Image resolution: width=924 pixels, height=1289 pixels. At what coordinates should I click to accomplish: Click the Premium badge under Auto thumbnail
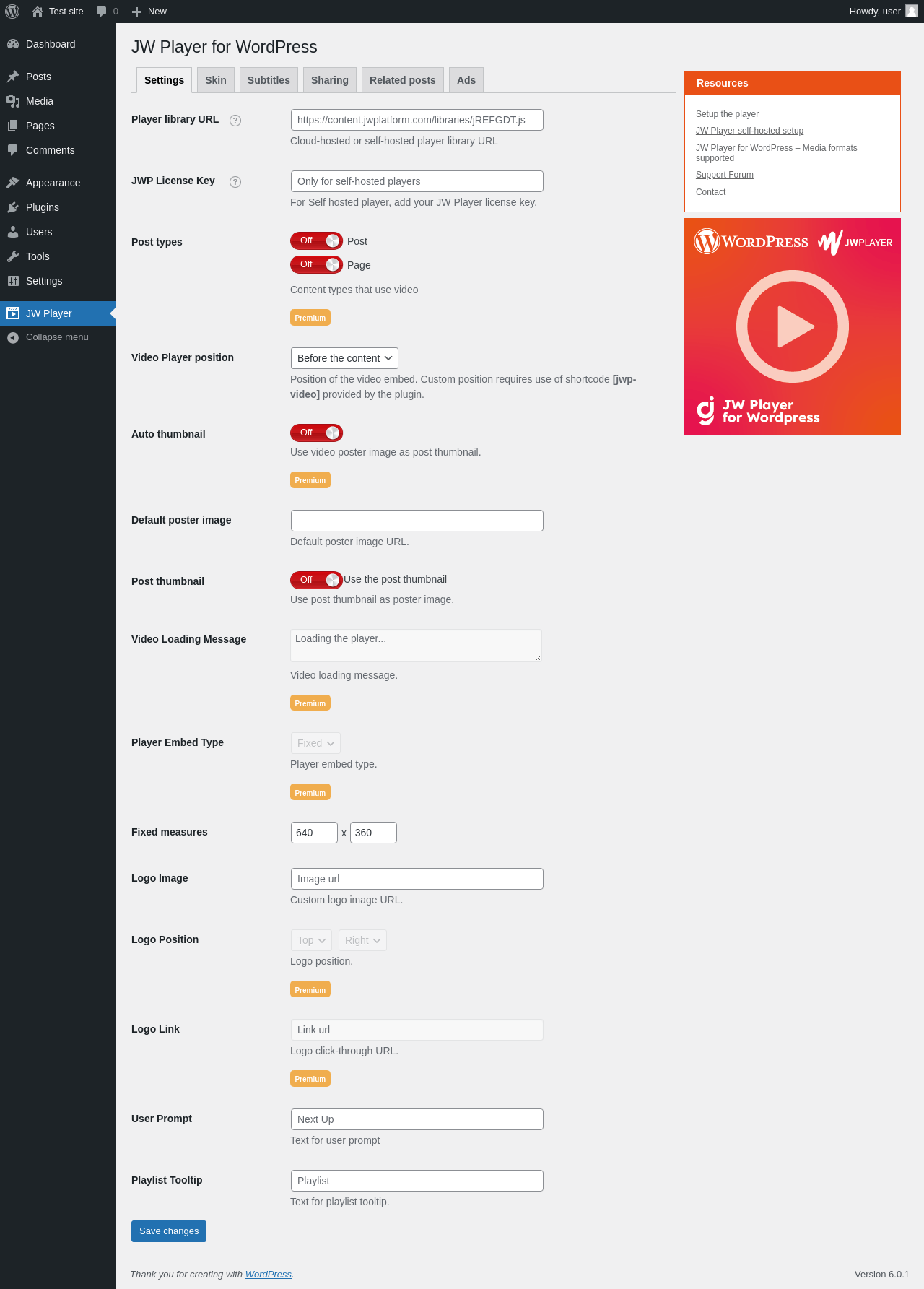tap(310, 480)
